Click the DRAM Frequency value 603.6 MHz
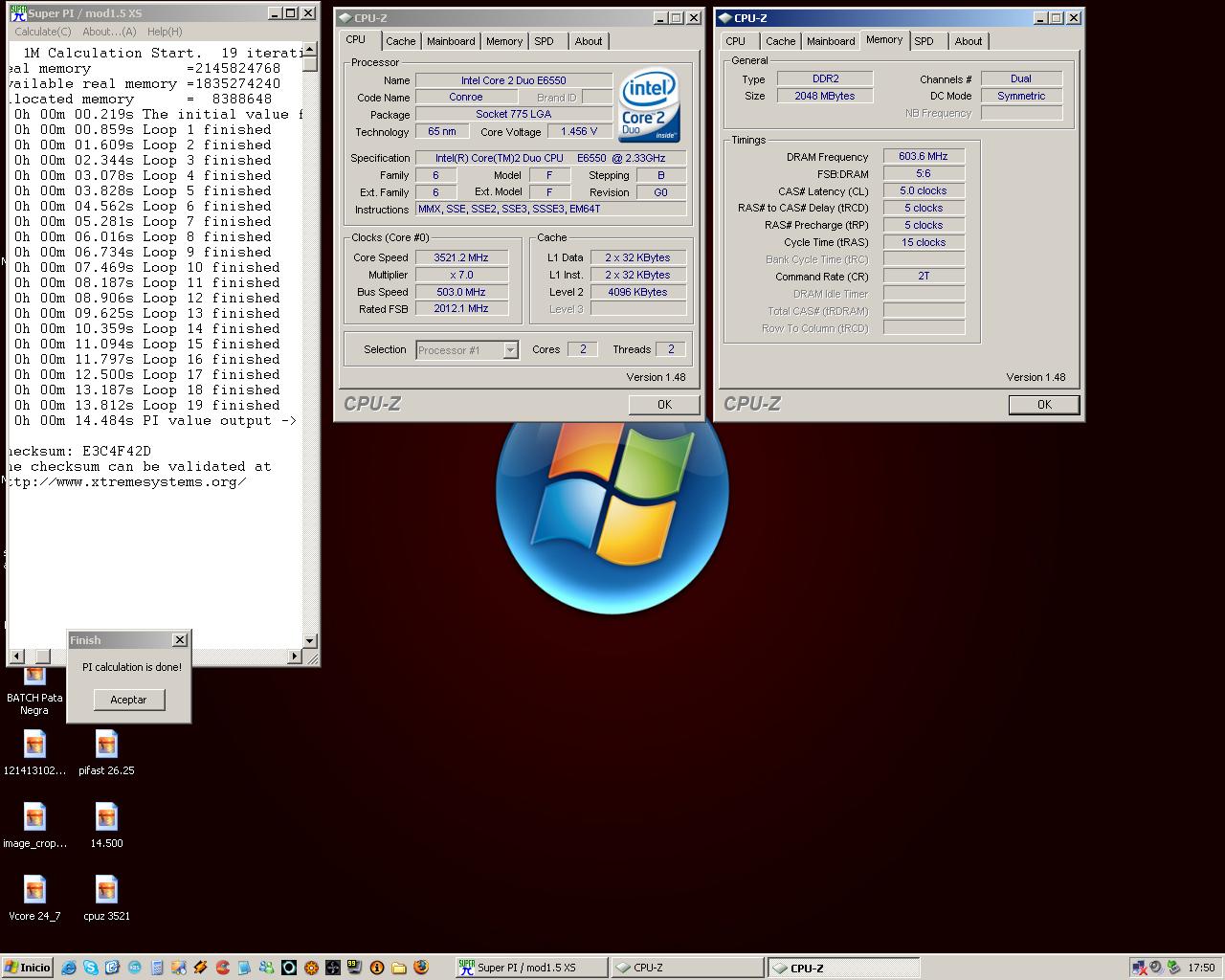This screenshot has height=980, width=1225. pos(924,156)
